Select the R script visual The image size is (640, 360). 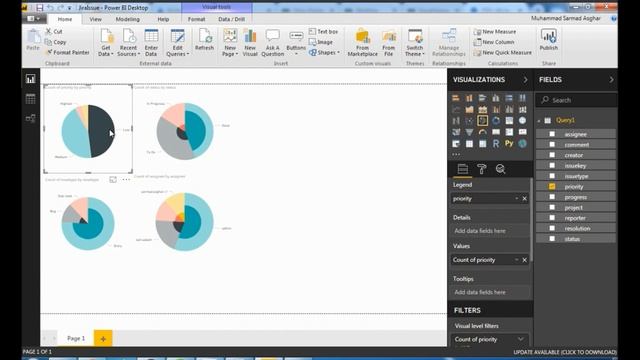(496, 144)
